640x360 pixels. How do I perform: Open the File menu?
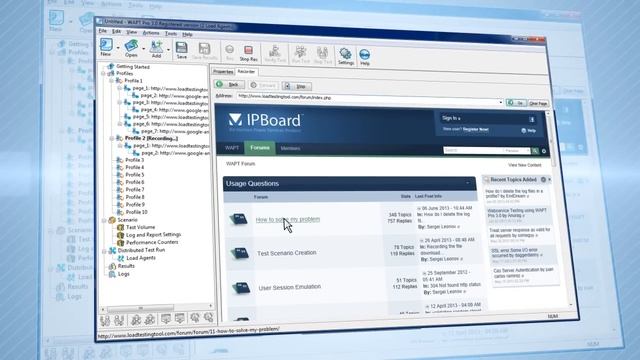[x=102, y=31]
